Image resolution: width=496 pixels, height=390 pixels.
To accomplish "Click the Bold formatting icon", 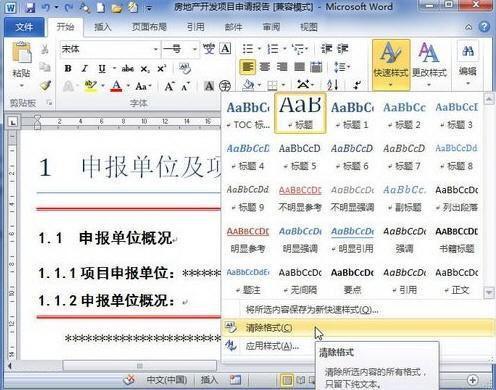I will tap(68, 69).
